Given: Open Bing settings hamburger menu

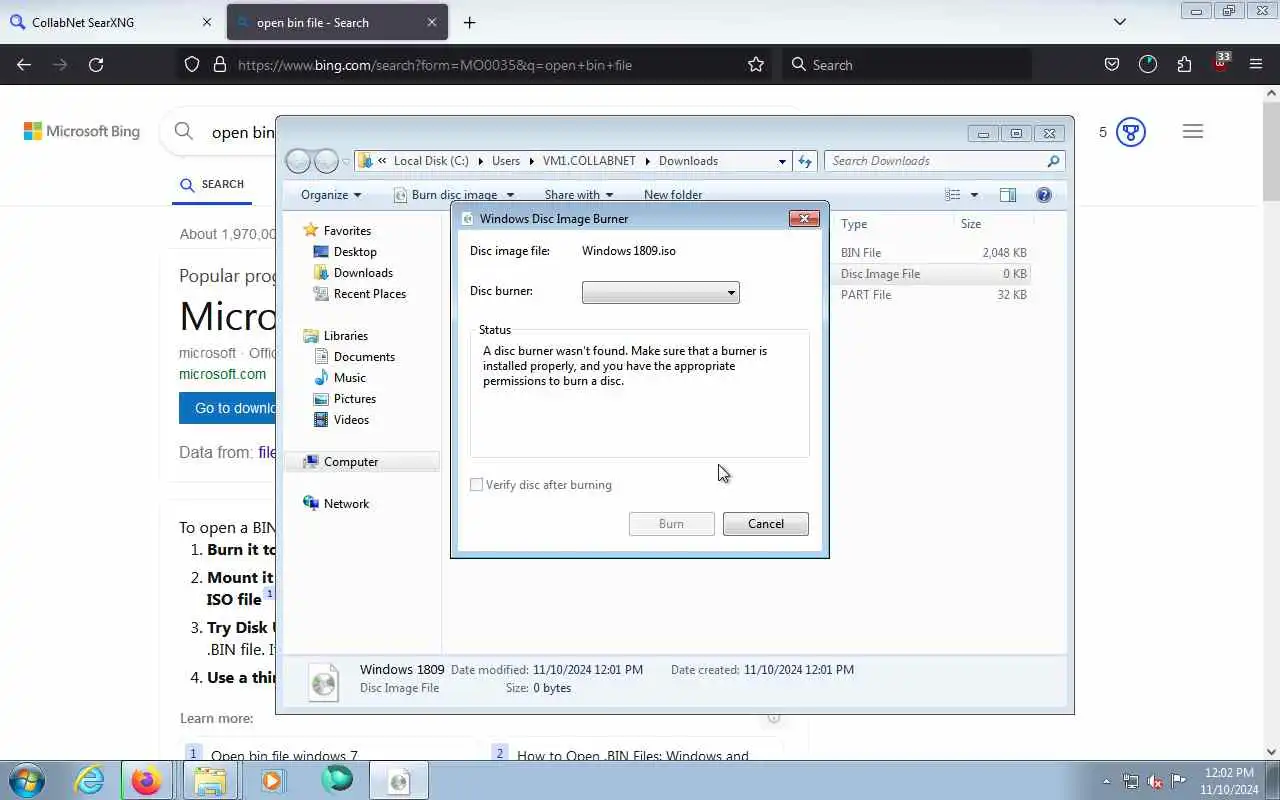Looking at the screenshot, I should [x=1192, y=131].
